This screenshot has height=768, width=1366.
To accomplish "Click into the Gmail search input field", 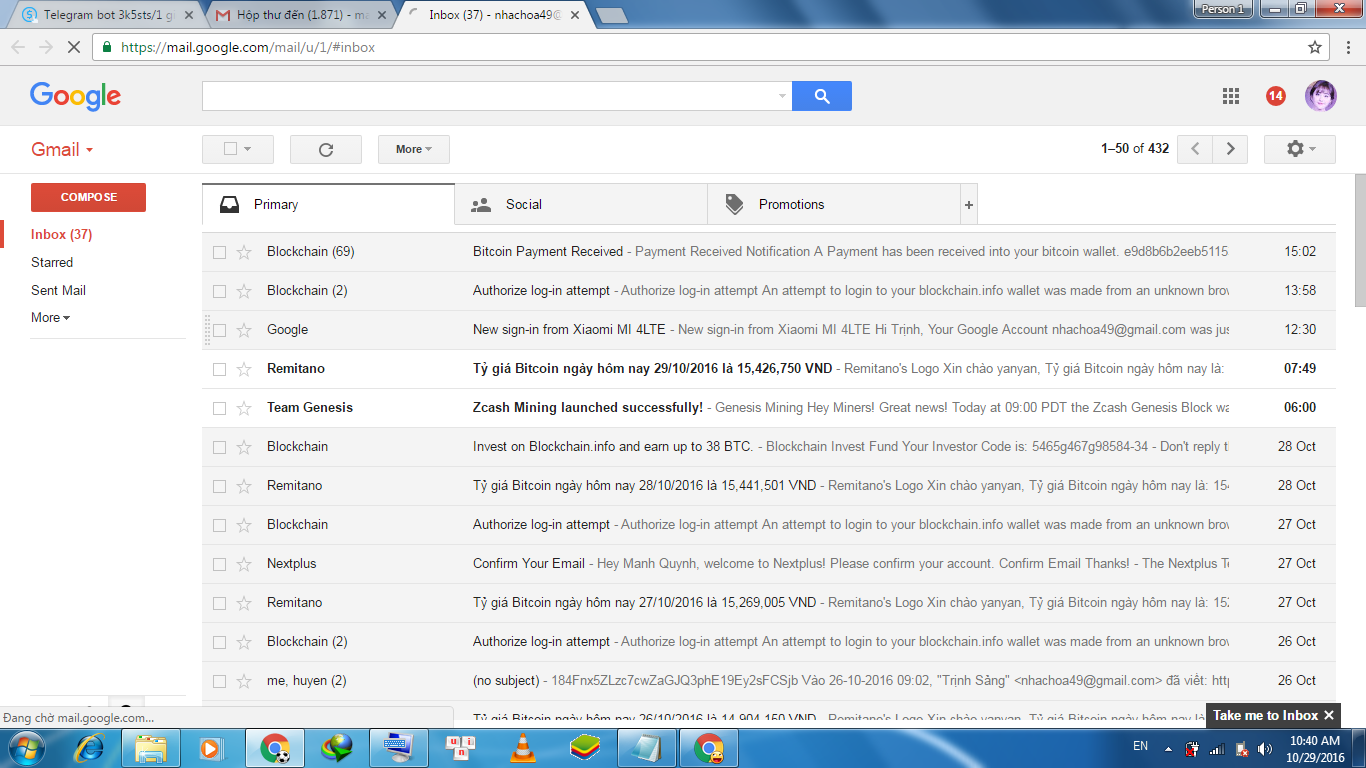I will coord(489,96).
